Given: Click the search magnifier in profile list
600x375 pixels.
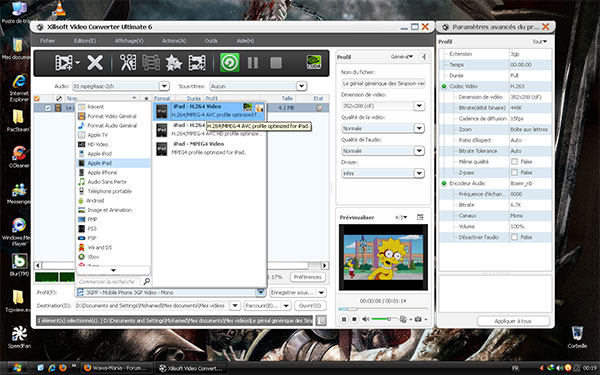Looking at the screenshot, I should click(x=147, y=282).
